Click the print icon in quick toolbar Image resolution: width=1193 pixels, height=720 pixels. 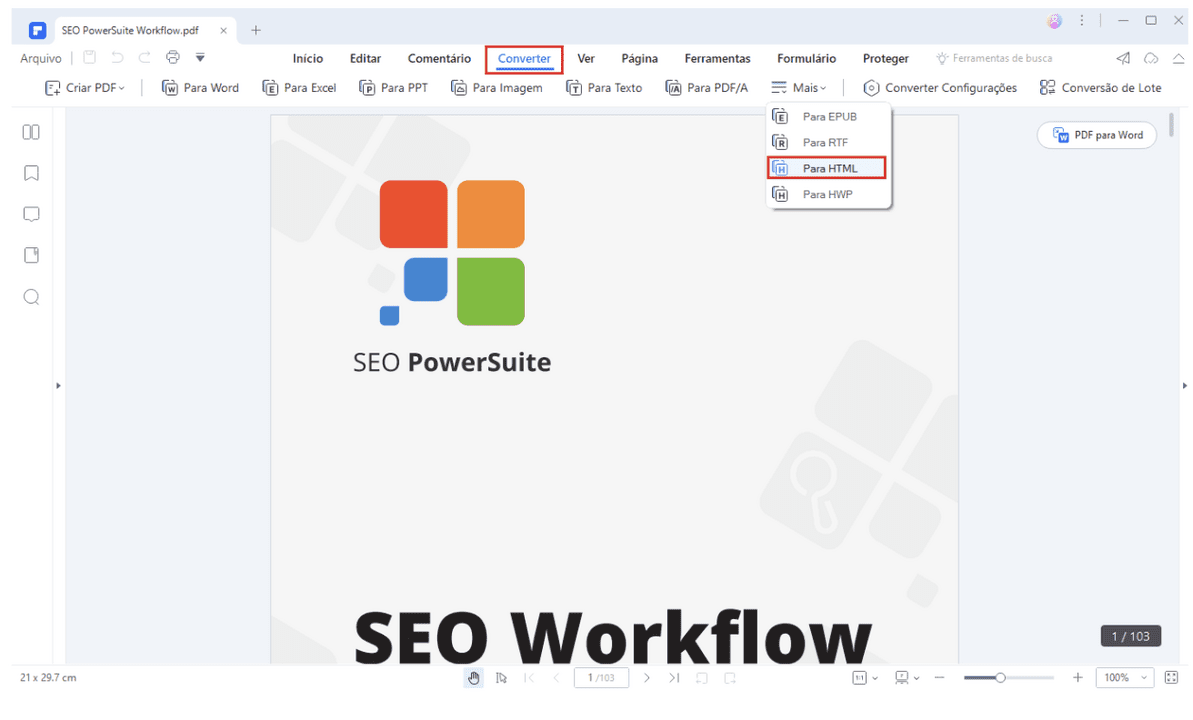[173, 58]
